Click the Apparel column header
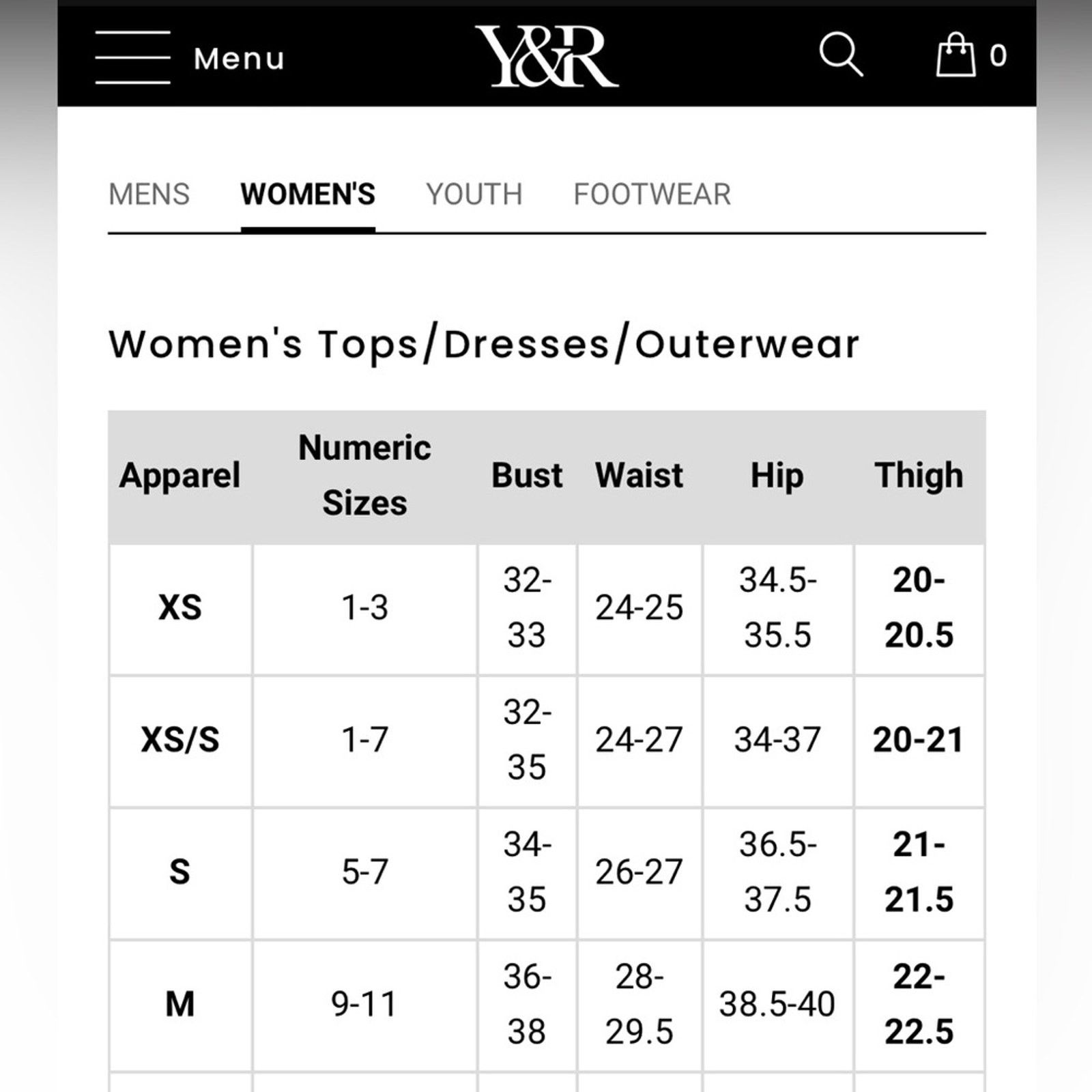Viewport: 1092px width, 1092px height. pos(180,476)
